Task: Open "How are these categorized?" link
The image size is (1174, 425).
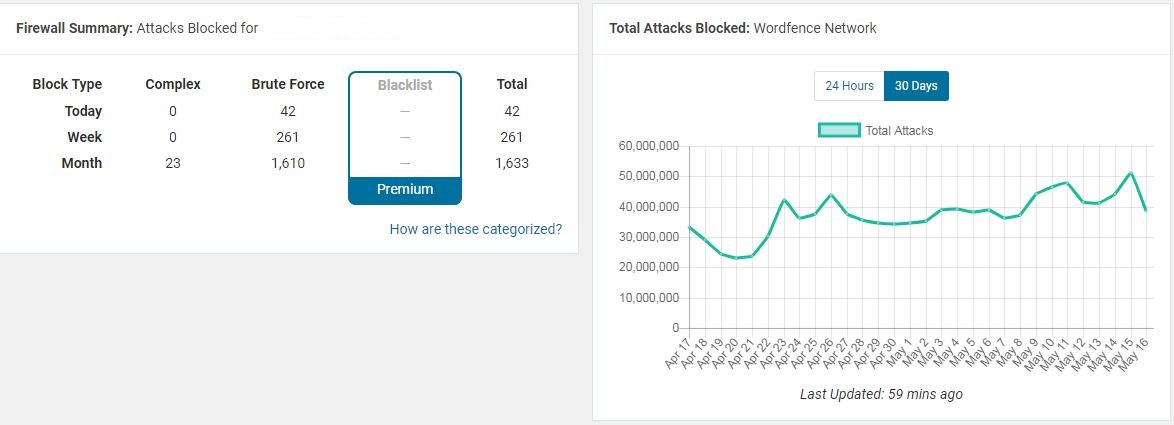Action: tap(476, 229)
